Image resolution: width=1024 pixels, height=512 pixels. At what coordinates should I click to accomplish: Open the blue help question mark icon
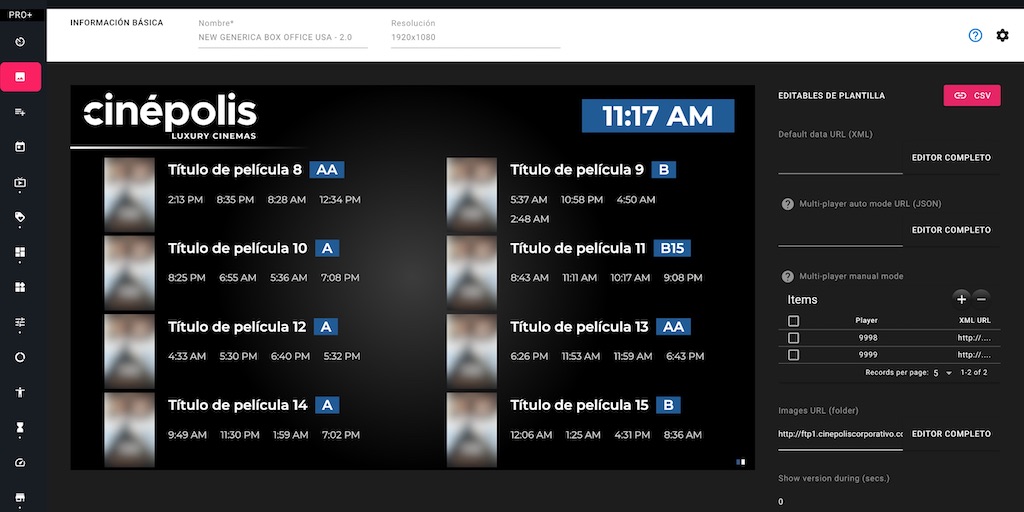point(976,36)
